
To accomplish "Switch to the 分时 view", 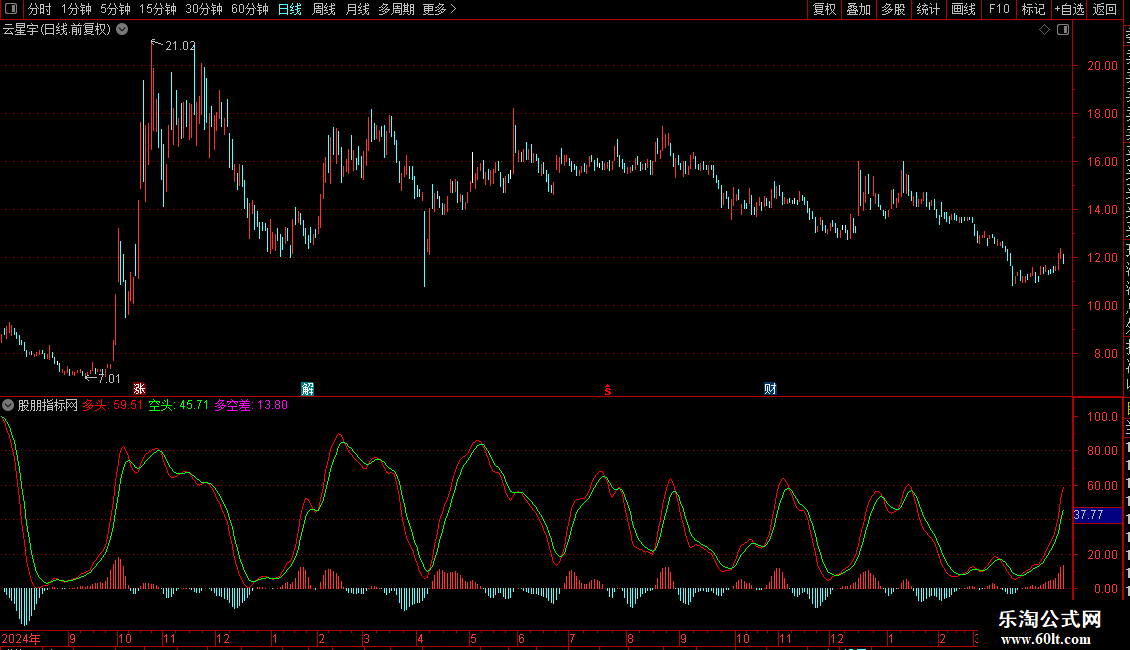I will [x=40, y=9].
